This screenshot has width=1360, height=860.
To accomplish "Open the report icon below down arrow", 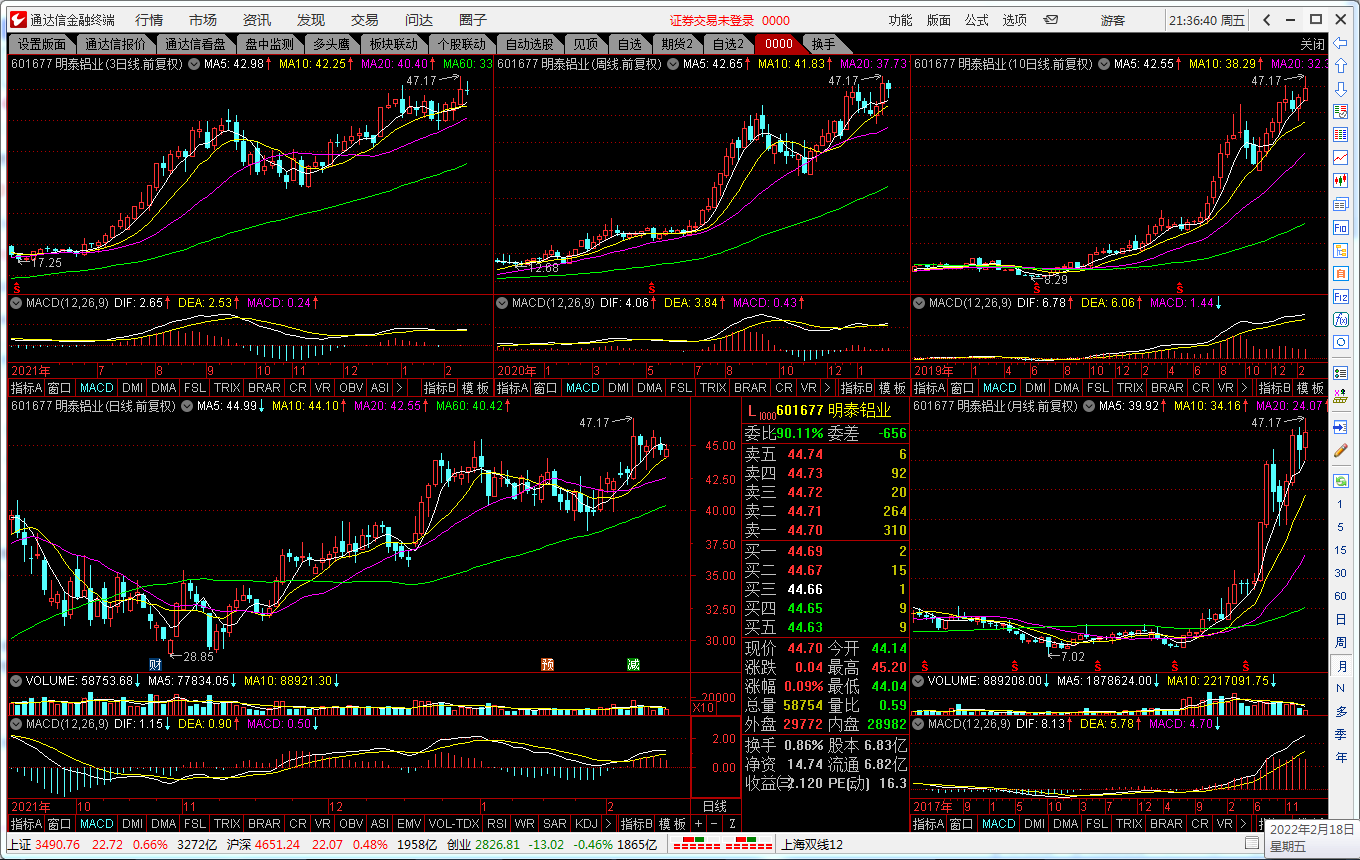I will 1341,112.
